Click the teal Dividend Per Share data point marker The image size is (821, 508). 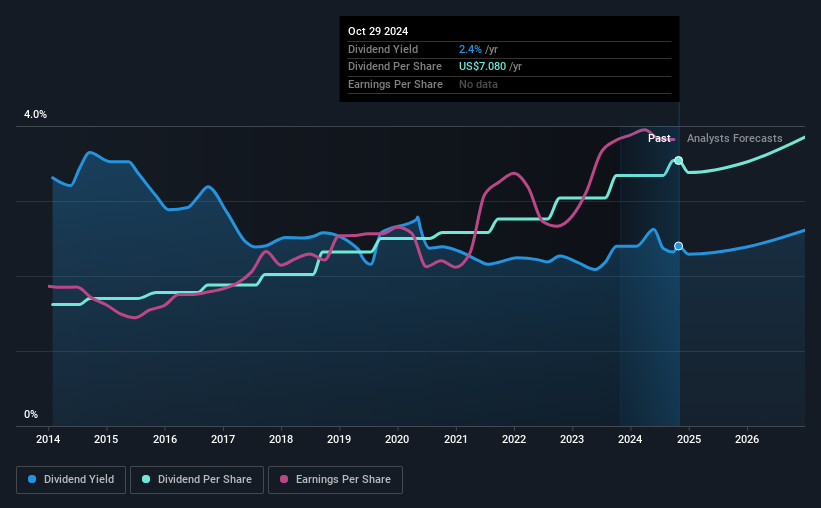click(679, 161)
